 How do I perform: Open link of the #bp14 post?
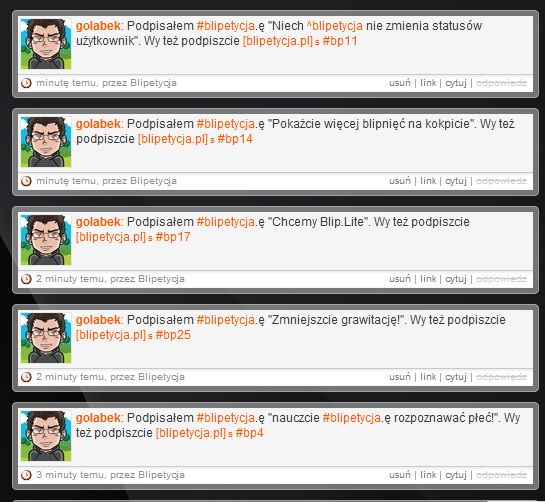pyautogui.click(x=428, y=181)
